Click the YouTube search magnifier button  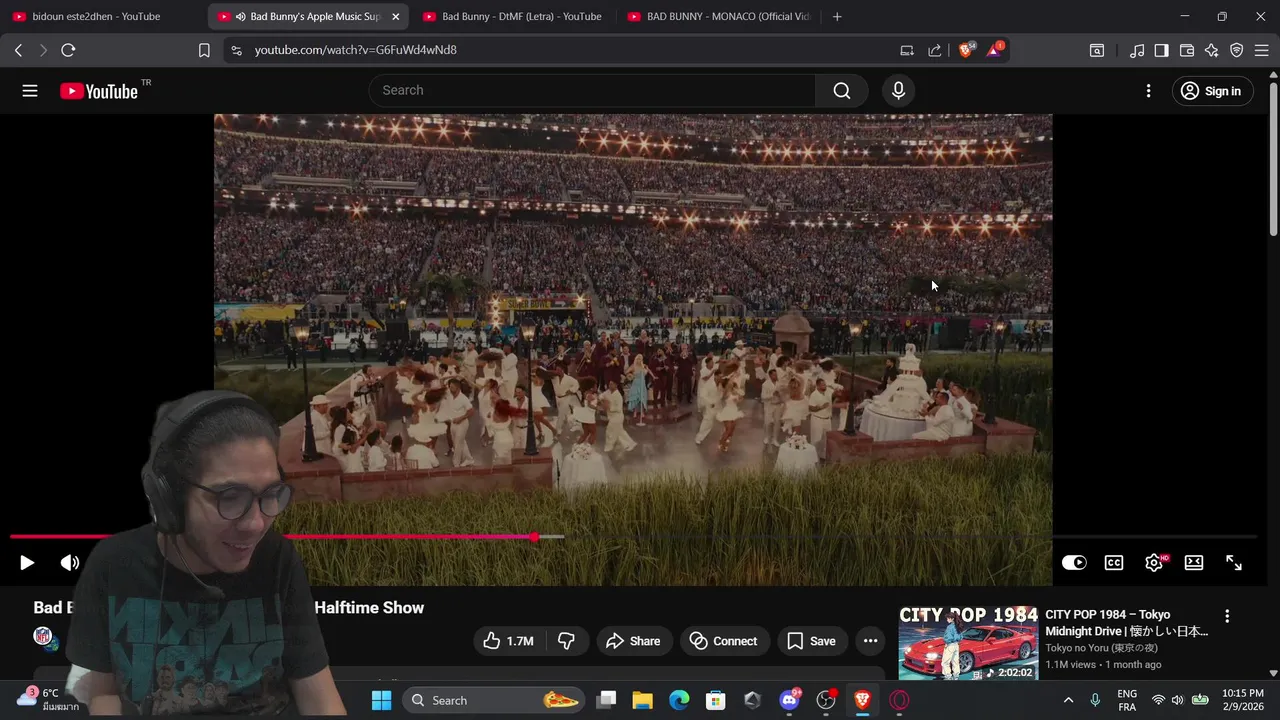(842, 91)
